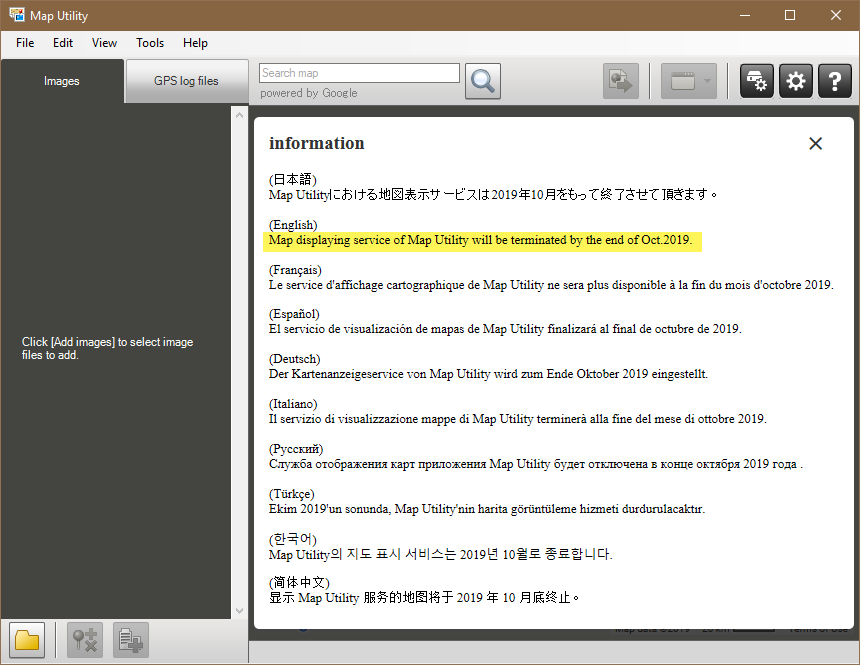Click the image list scroll down arrow

coord(239,610)
